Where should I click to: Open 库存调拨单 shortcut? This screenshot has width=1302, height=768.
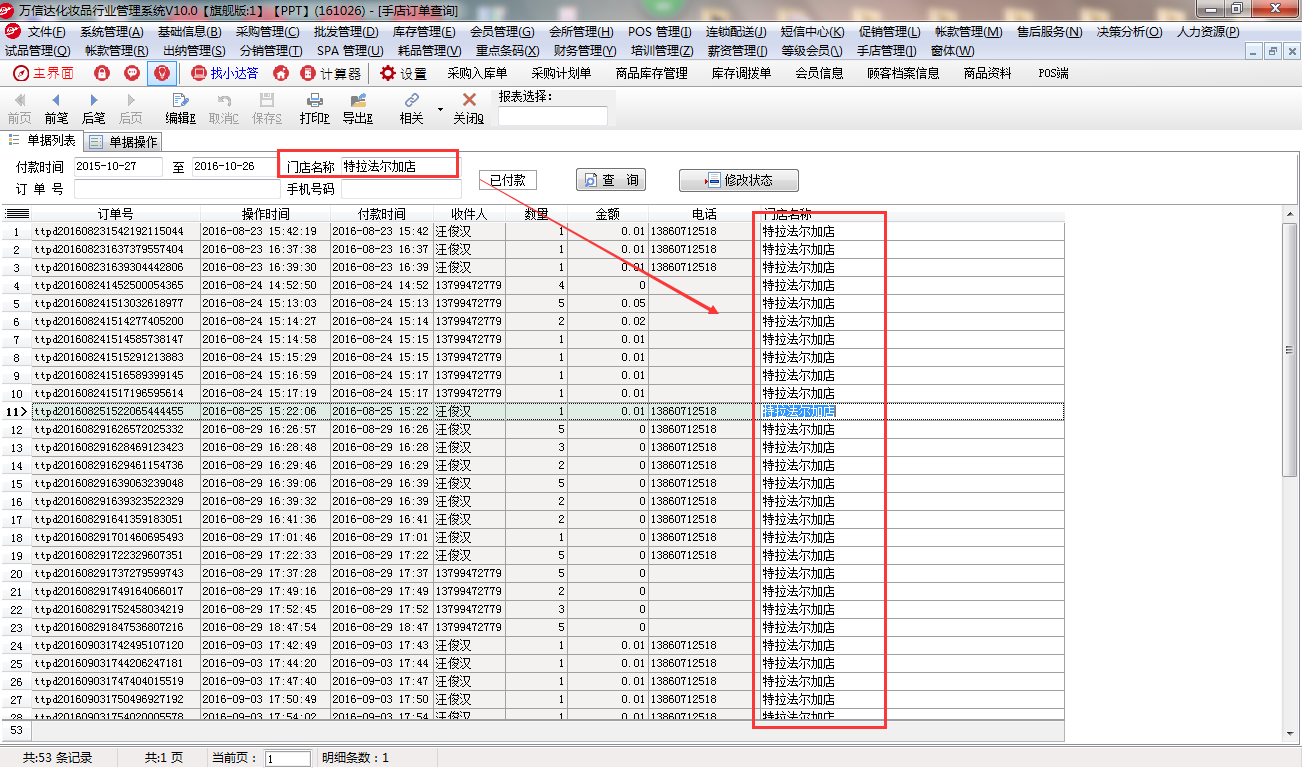click(741, 73)
